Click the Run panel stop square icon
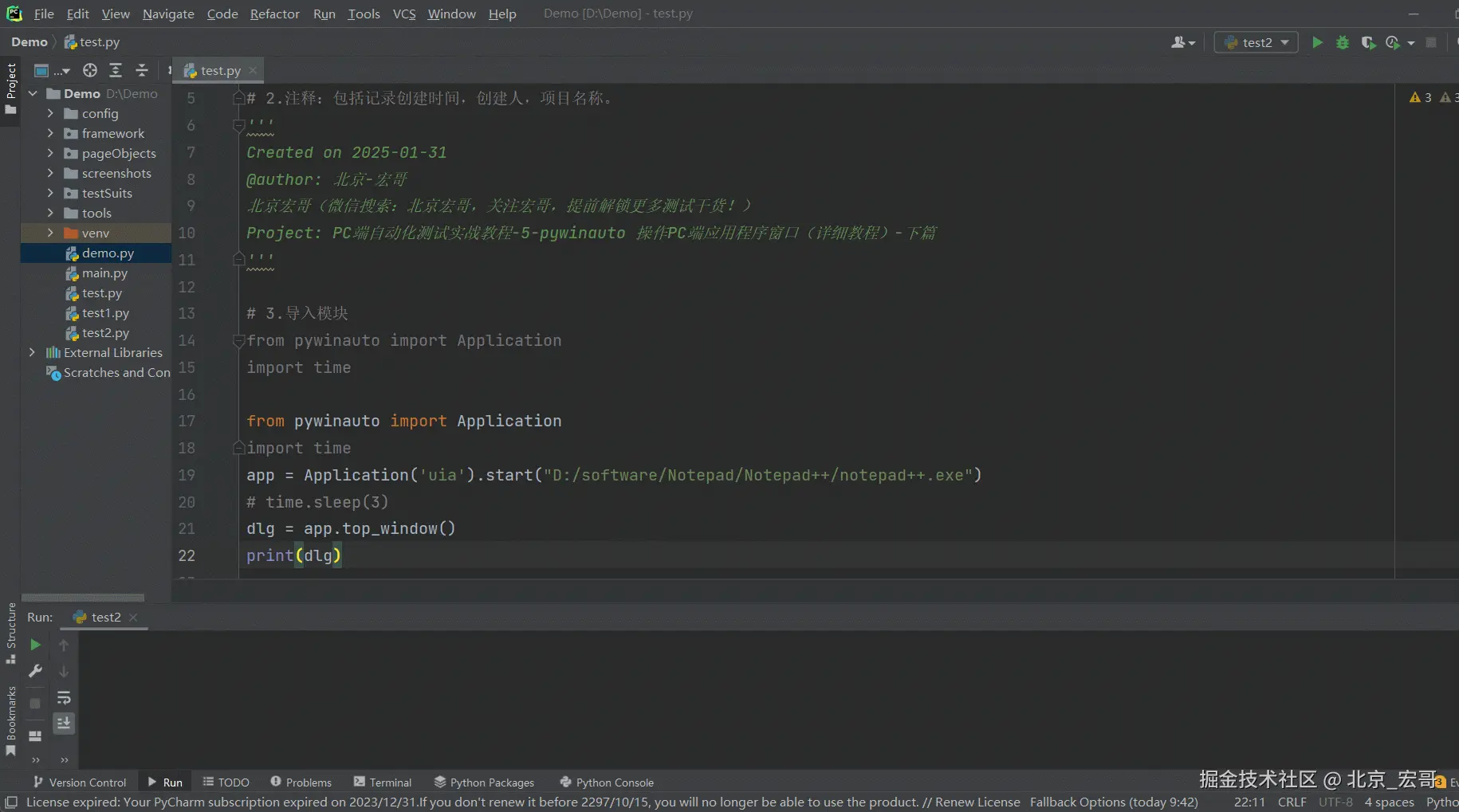This screenshot has width=1459, height=812. point(35,704)
